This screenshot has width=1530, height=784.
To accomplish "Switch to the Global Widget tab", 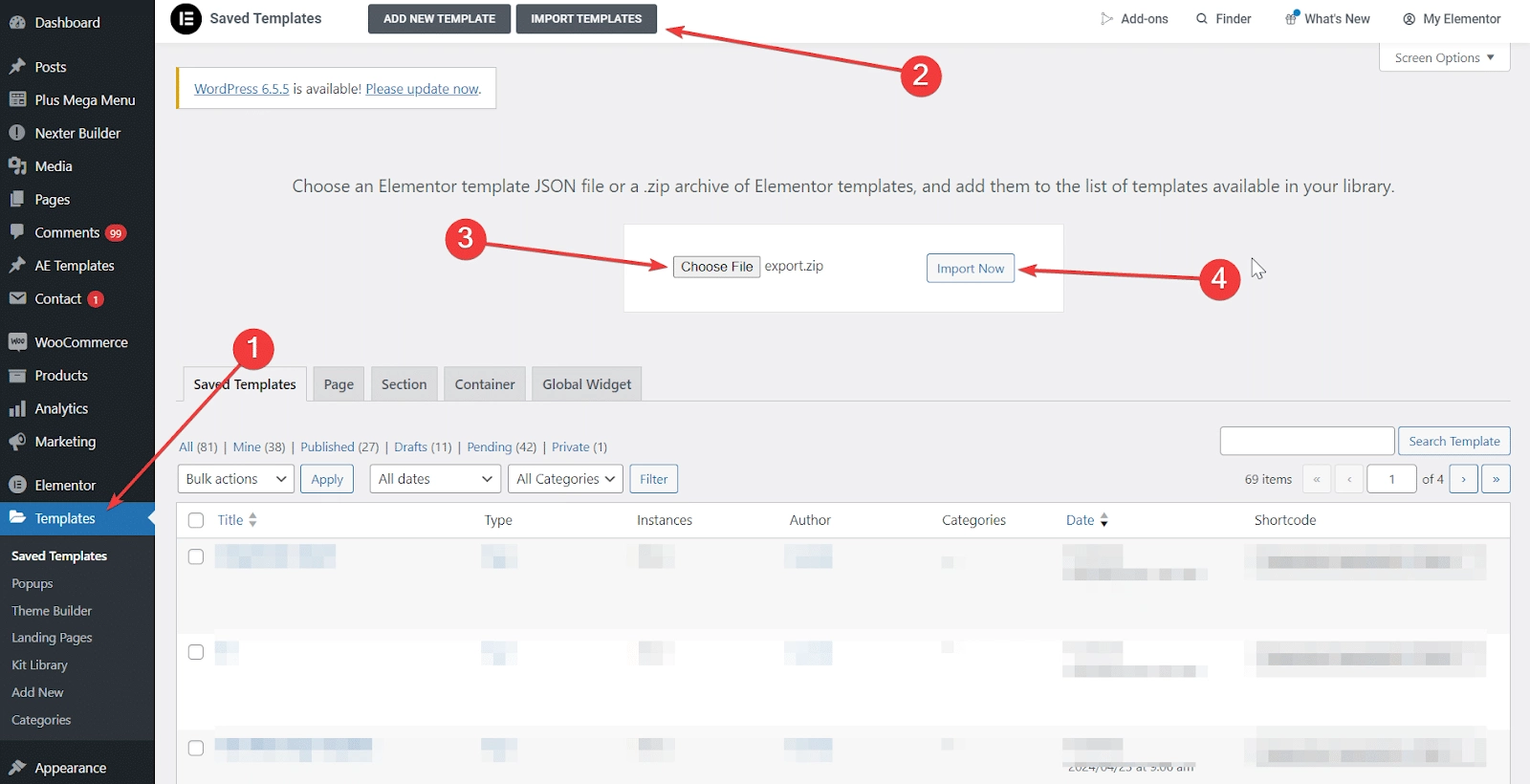I will point(587,384).
